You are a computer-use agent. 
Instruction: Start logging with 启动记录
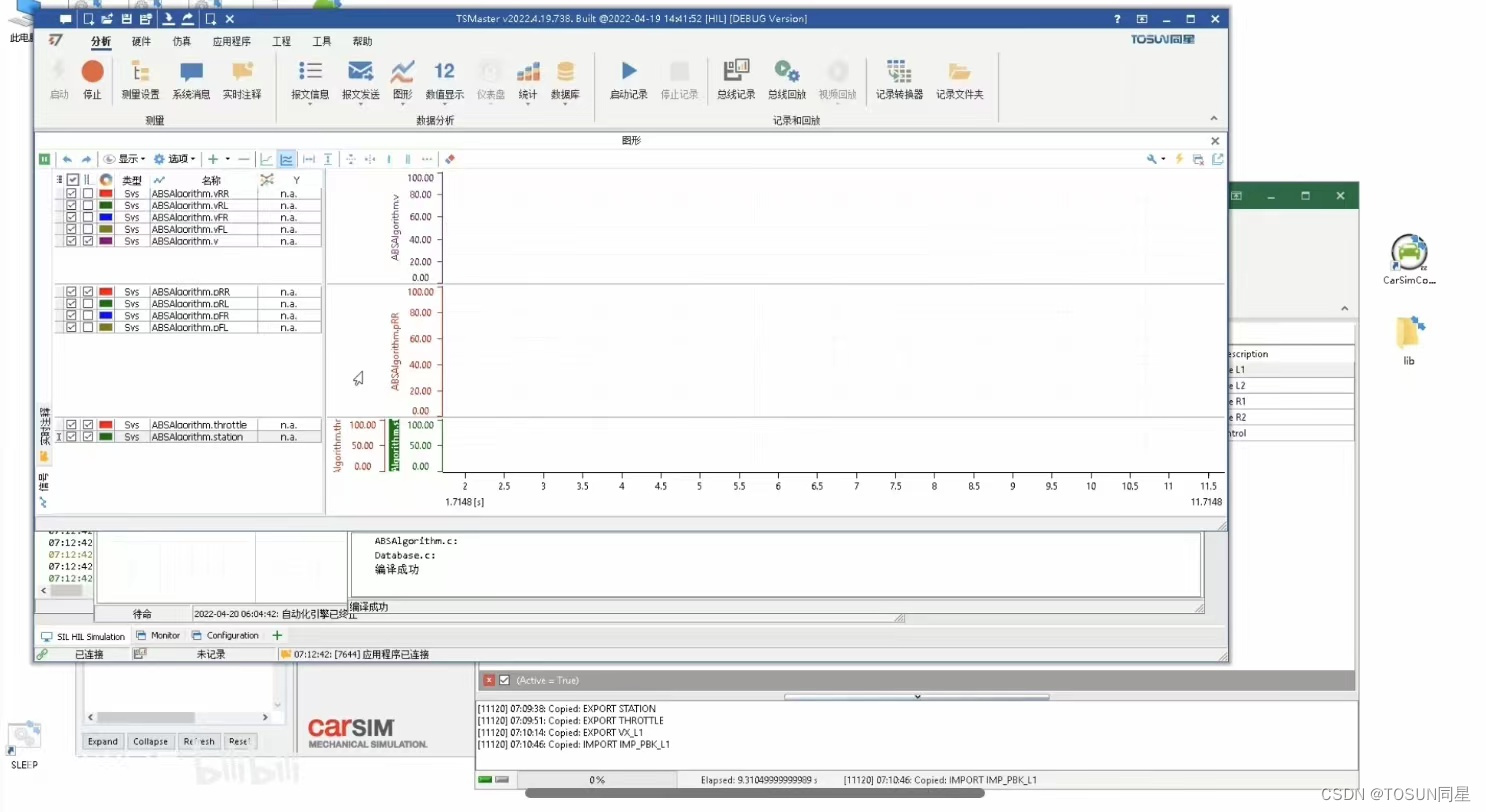click(x=628, y=79)
